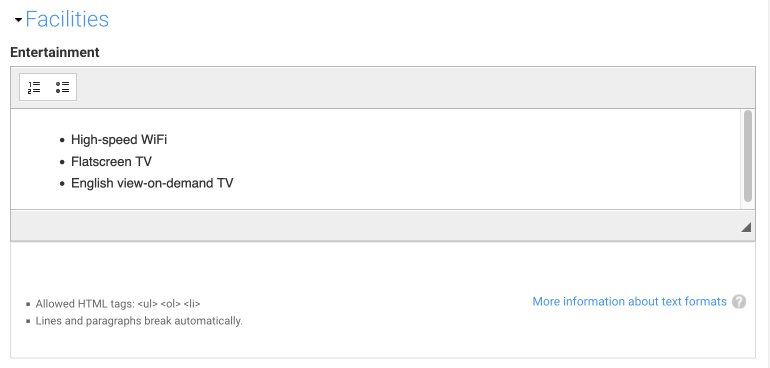Collapse the Facilities section arrow

click(18, 20)
